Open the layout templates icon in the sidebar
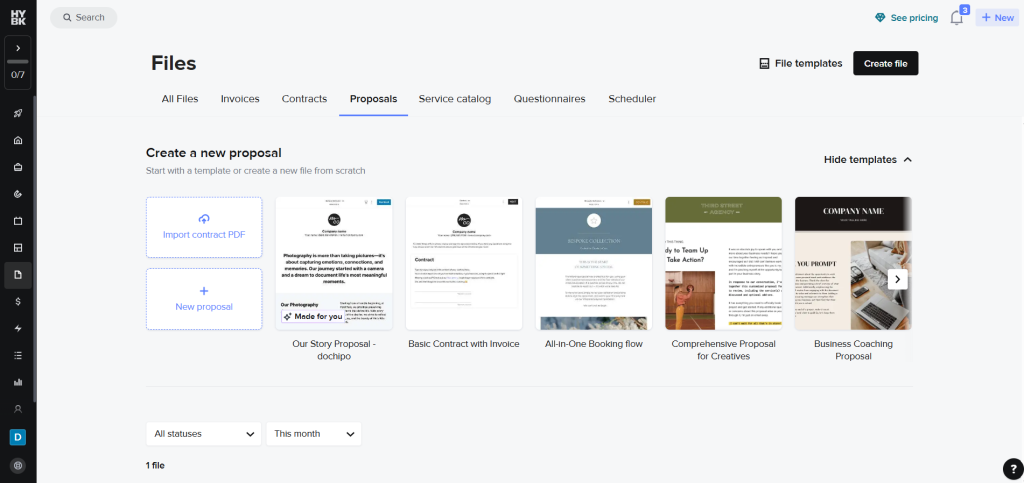1024x483 pixels. coord(18,247)
